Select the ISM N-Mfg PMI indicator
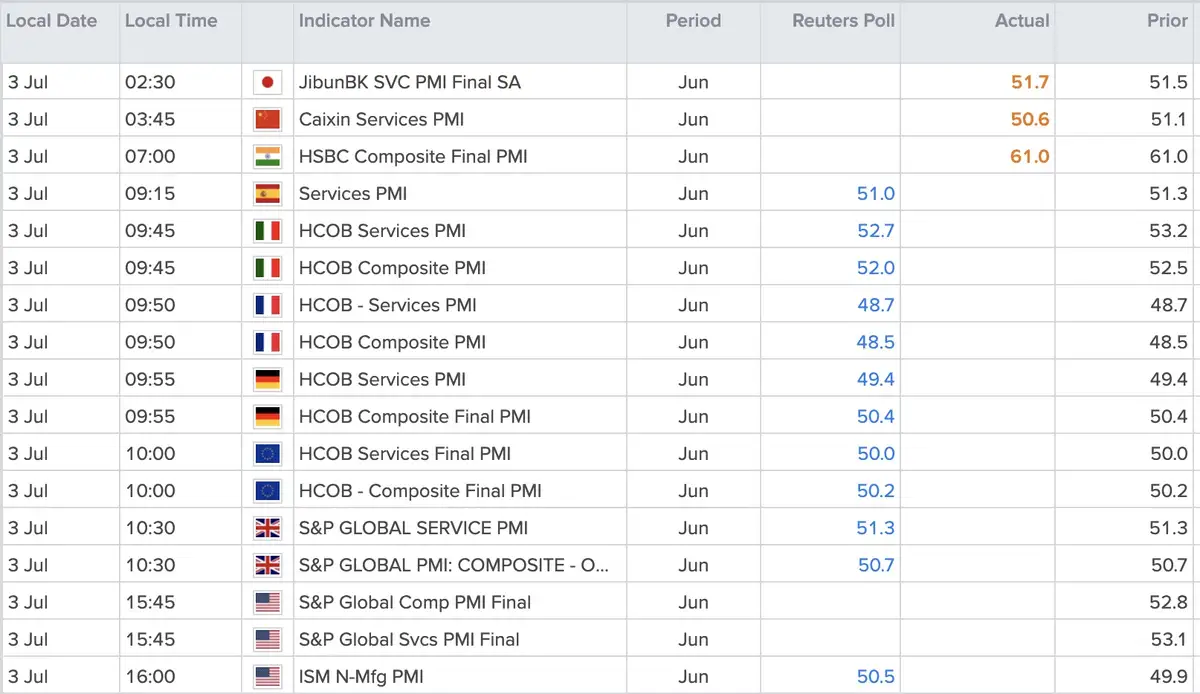This screenshot has width=1200, height=694. click(x=361, y=676)
